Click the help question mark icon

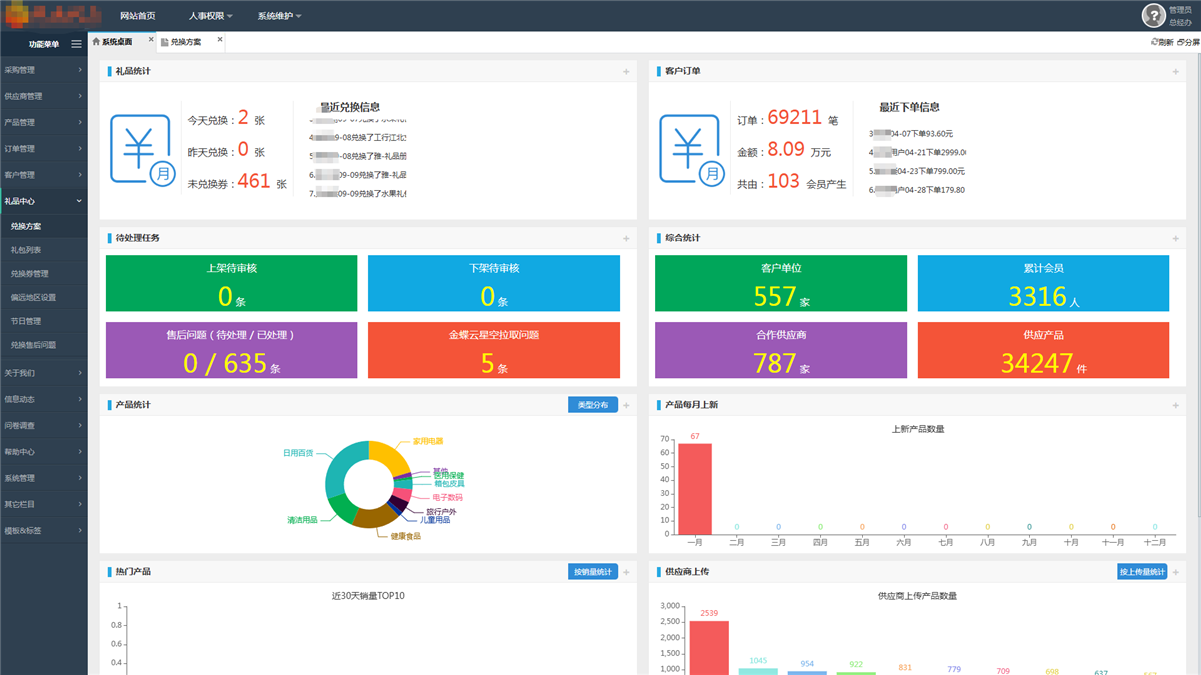pyautogui.click(x=1154, y=15)
